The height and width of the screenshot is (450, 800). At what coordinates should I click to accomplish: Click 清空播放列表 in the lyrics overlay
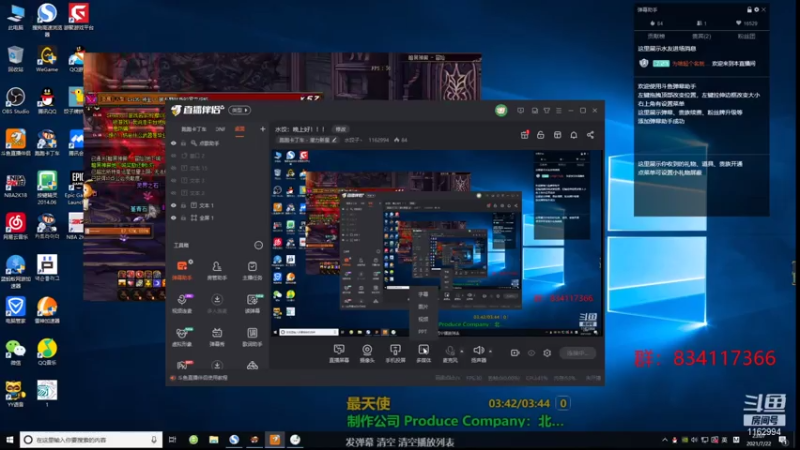(x=426, y=442)
